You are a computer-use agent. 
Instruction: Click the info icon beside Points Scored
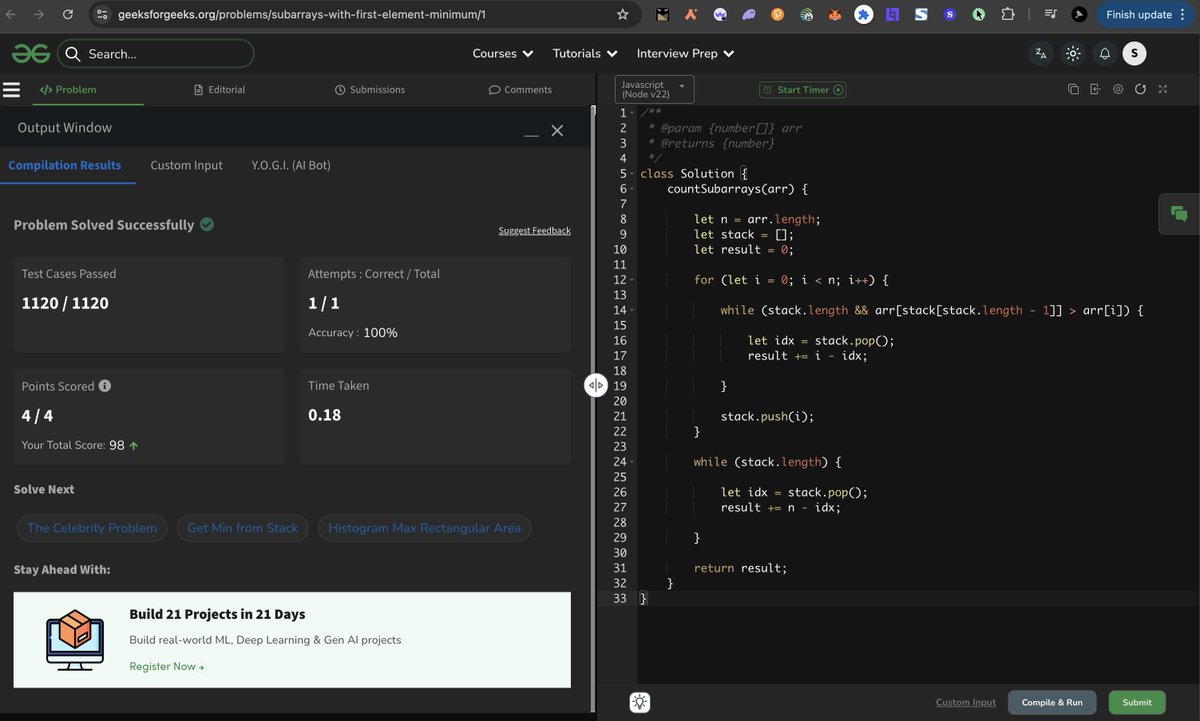[x=105, y=386]
